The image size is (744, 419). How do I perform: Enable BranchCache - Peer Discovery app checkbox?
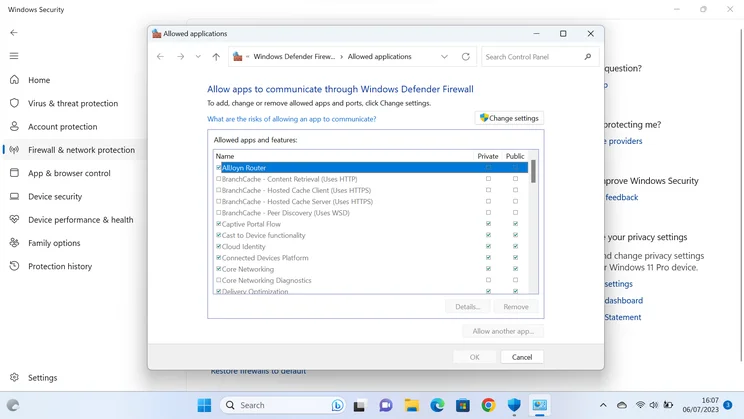coord(219,213)
